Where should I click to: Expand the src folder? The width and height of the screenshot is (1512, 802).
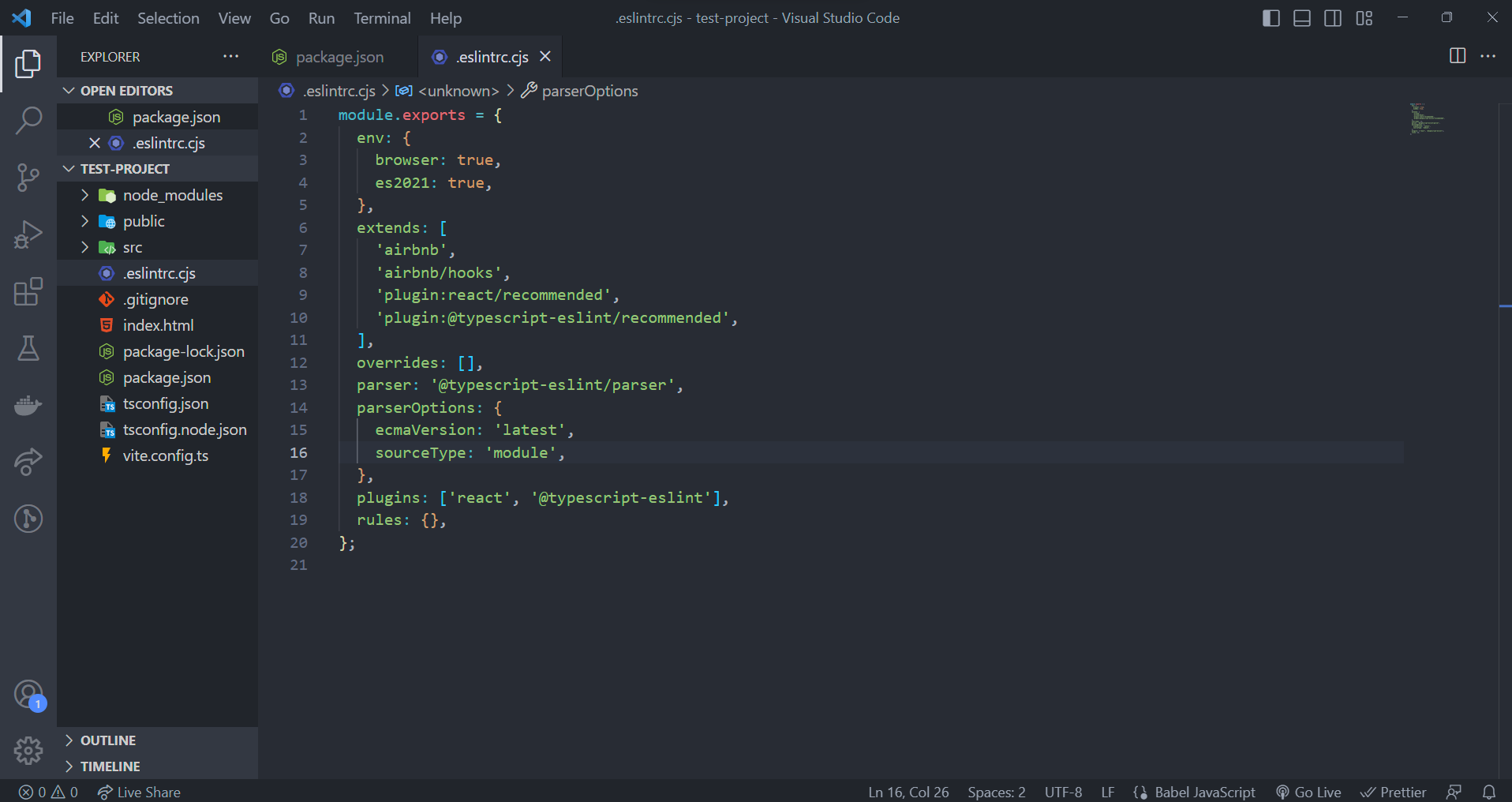click(x=158, y=247)
